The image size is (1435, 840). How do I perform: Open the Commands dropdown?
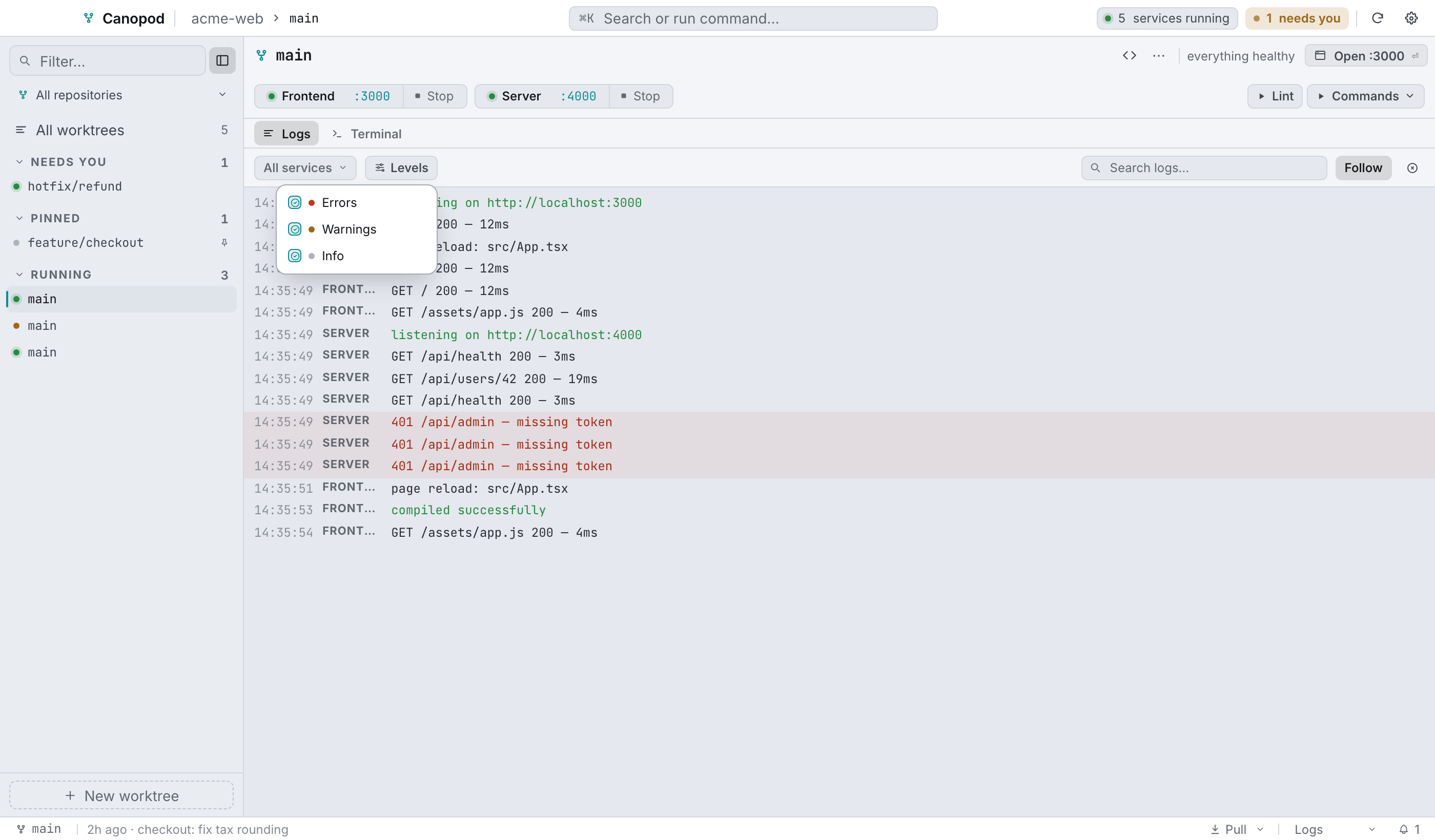[x=1365, y=96]
